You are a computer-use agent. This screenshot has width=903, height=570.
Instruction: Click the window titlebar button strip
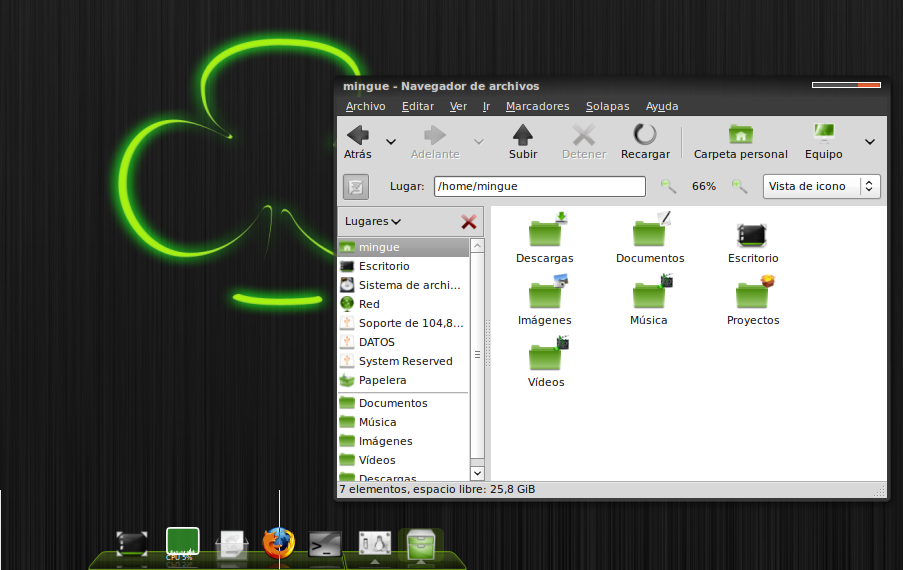(846, 85)
